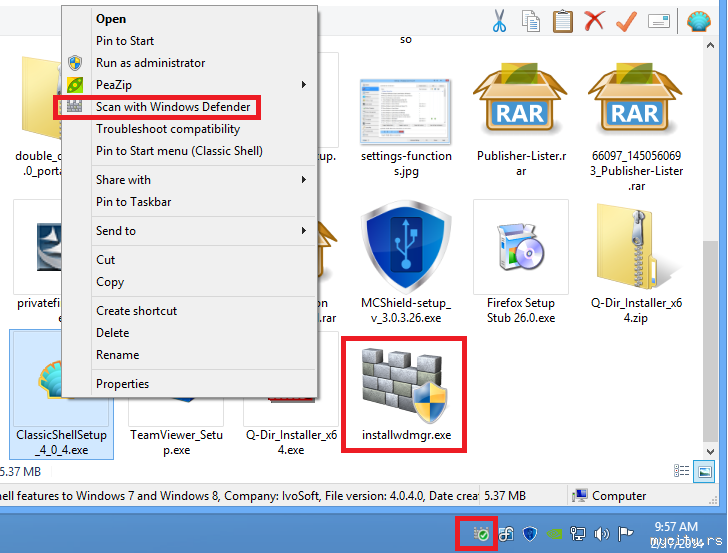The height and width of the screenshot is (553, 728).
Task: Expand the PeaZip submenu
Action: (x=190, y=85)
